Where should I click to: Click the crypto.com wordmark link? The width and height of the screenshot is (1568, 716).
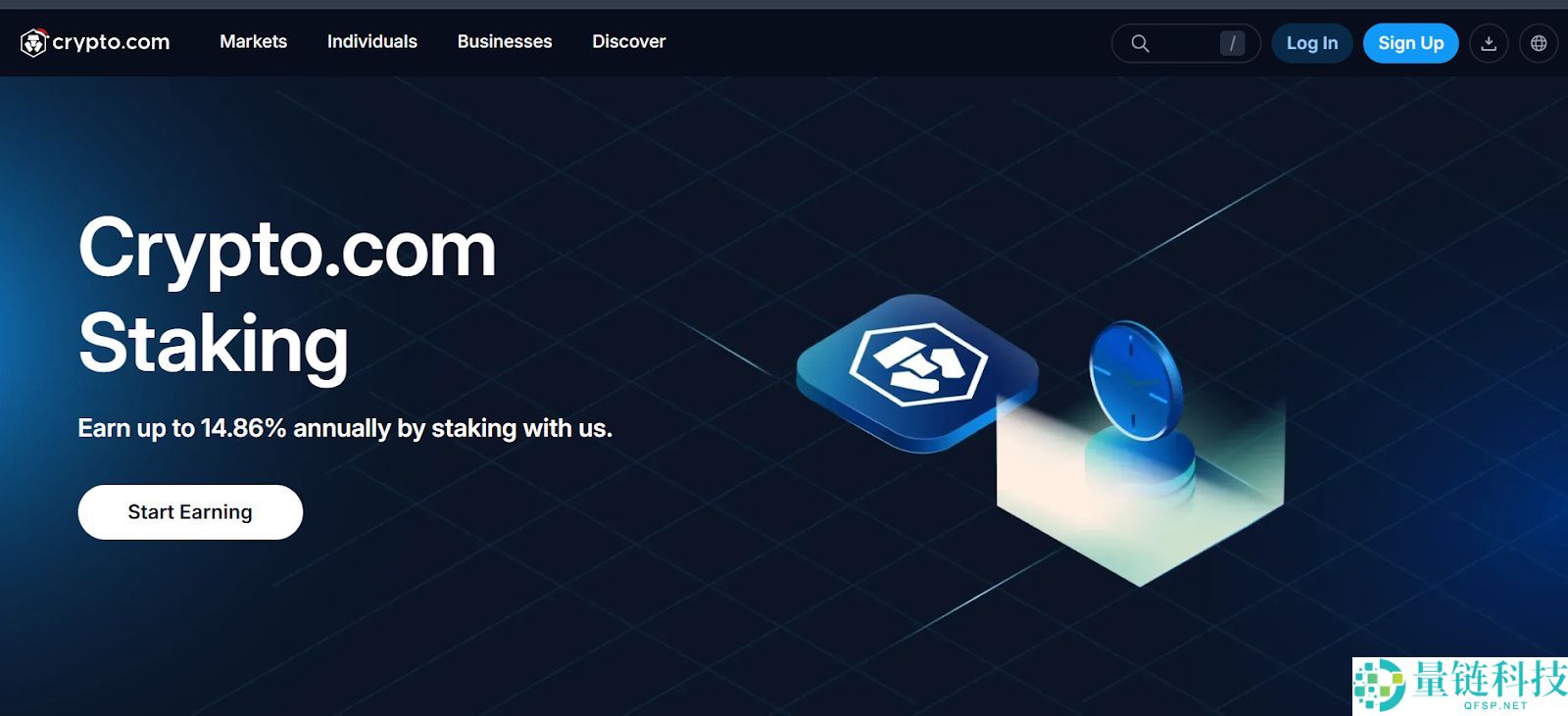[111, 42]
